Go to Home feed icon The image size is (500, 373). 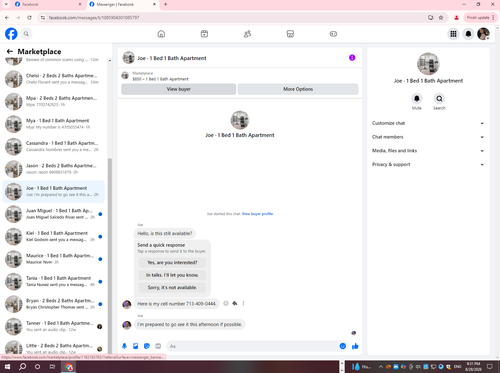(161, 34)
